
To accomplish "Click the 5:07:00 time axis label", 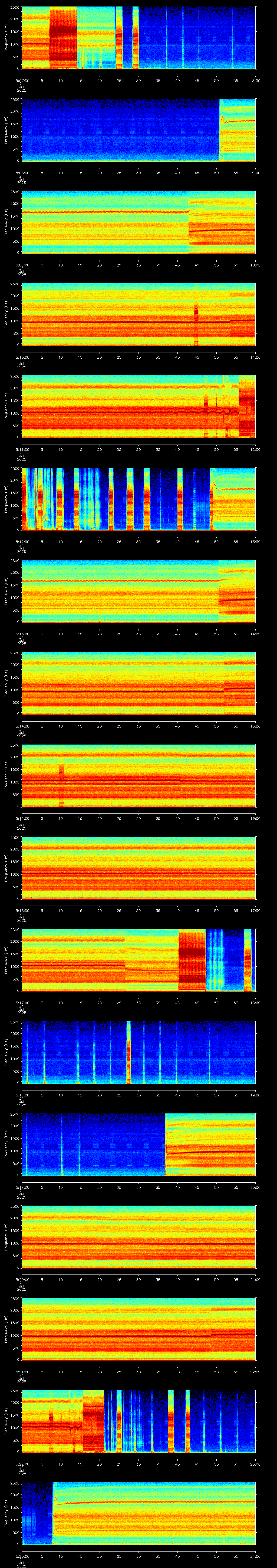I will [x=22, y=80].
